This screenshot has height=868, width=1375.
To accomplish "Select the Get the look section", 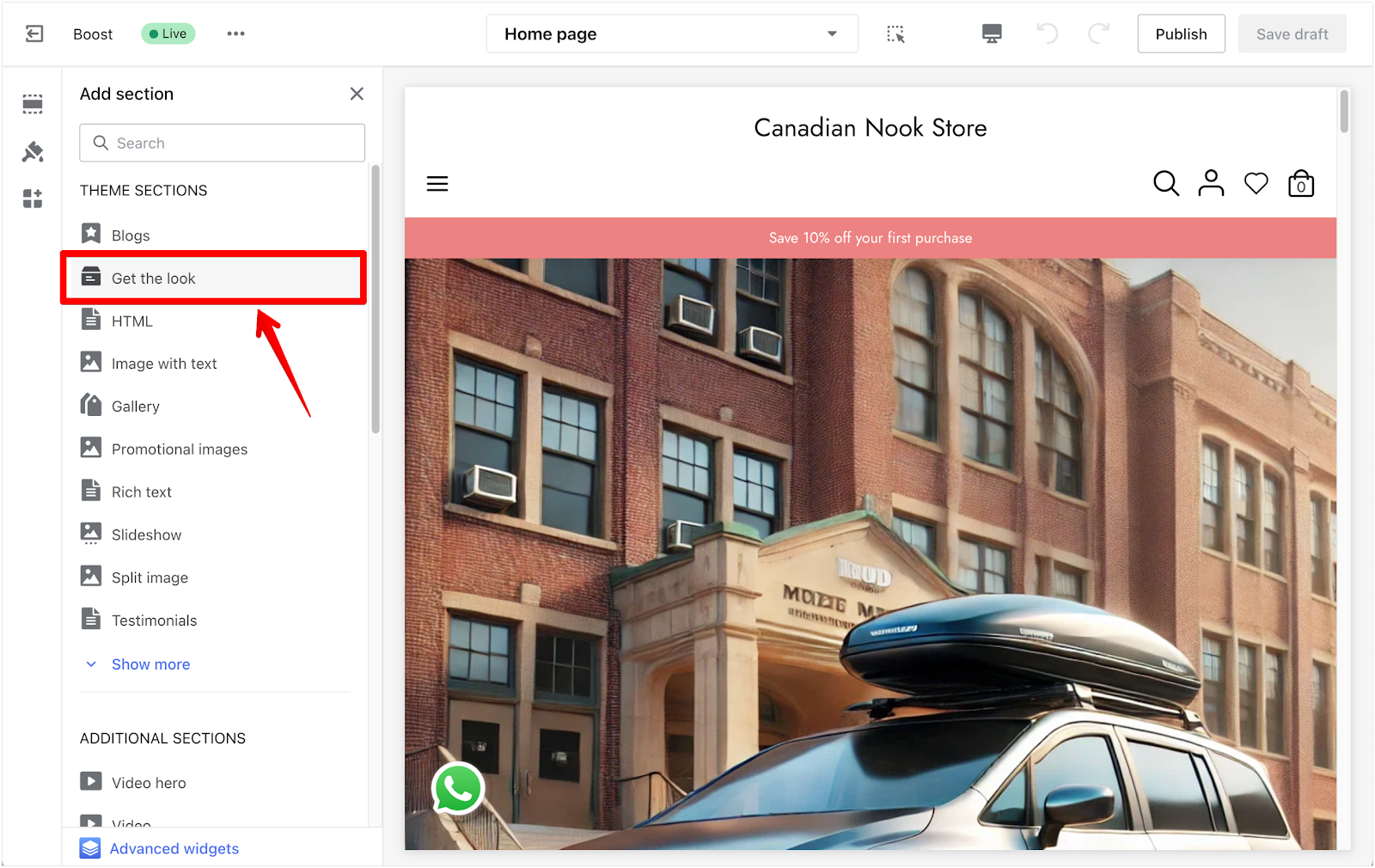I will 154,278.
